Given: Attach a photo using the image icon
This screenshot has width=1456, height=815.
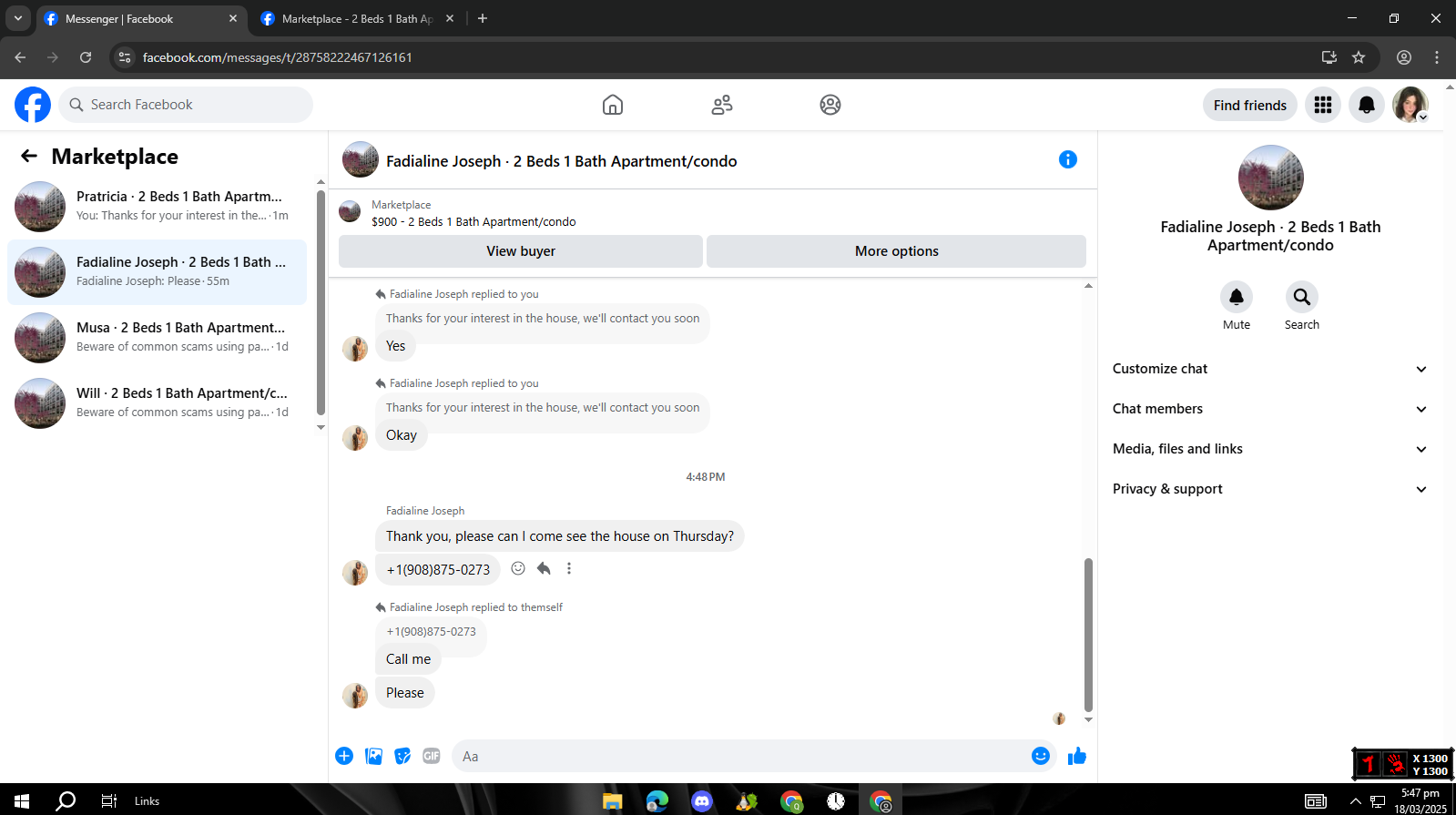Looking at the screenshot, I should pyautogui.click(x=373, y=756).
